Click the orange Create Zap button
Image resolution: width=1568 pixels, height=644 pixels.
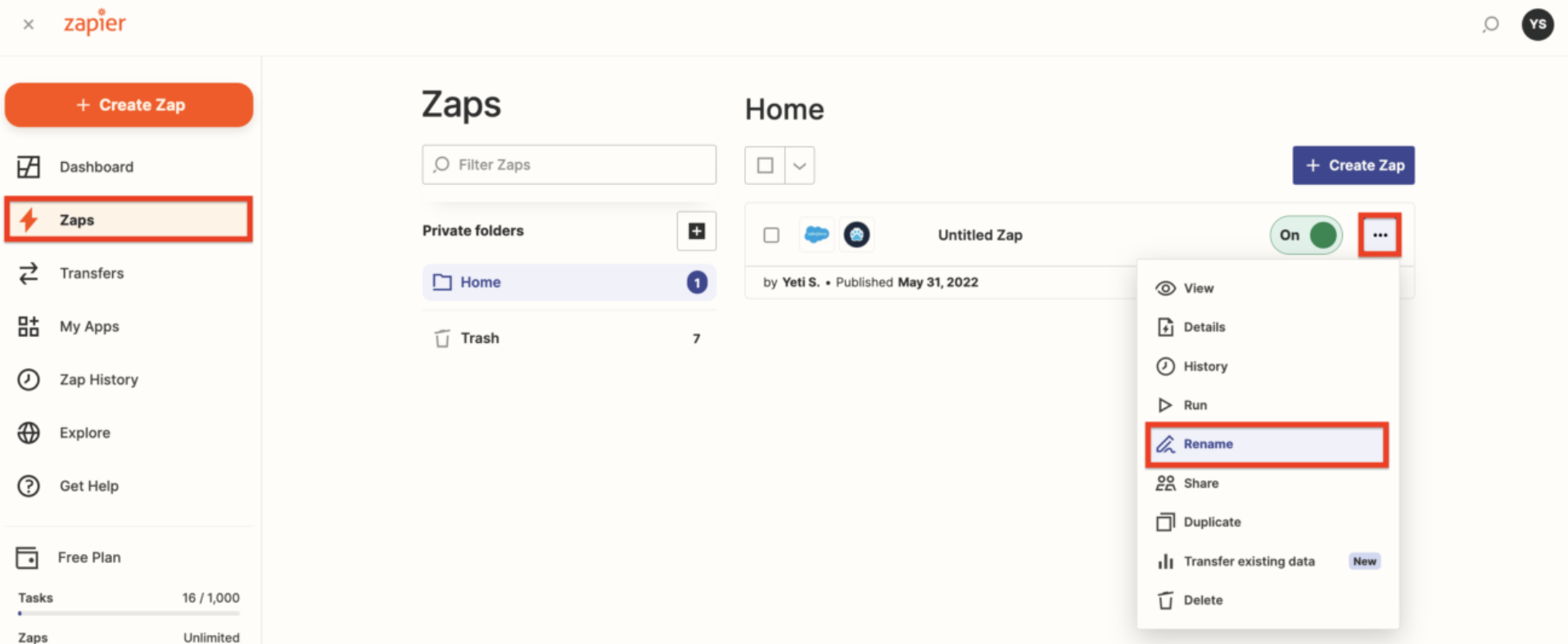coord(129,105)
